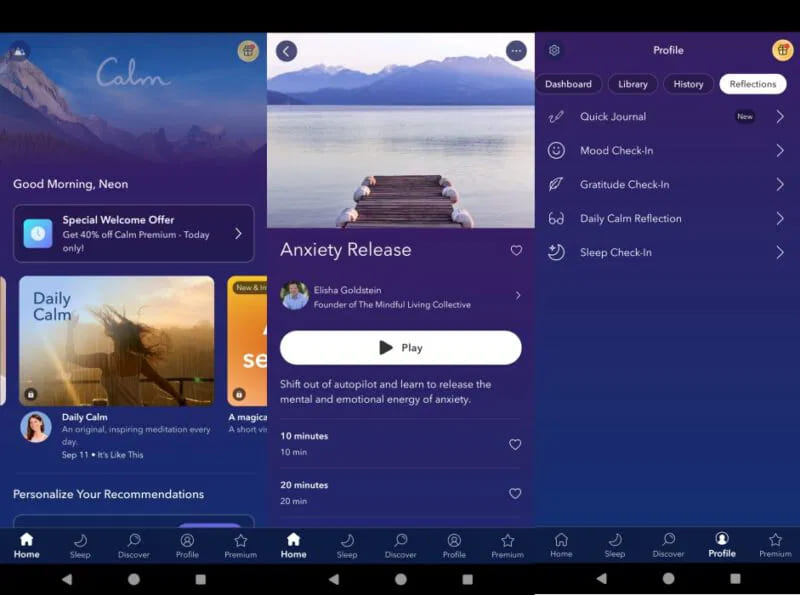Open the Quick Journal row chevron
The width and height of the screenshot is (800, 595).
pos(780,117)
